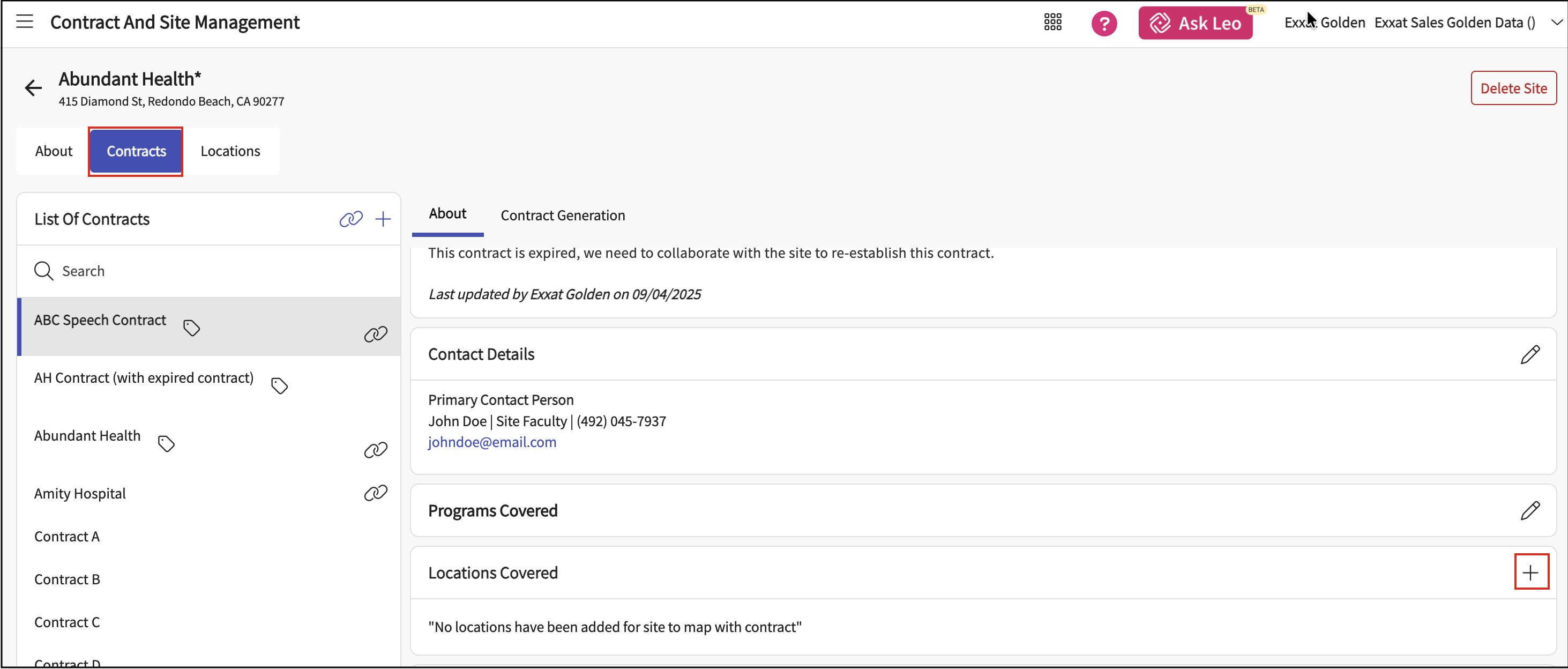Click the link icon on Amity Hospital row
The height and width of the screenshot is (669, 1568).
(x=376, y=493)
